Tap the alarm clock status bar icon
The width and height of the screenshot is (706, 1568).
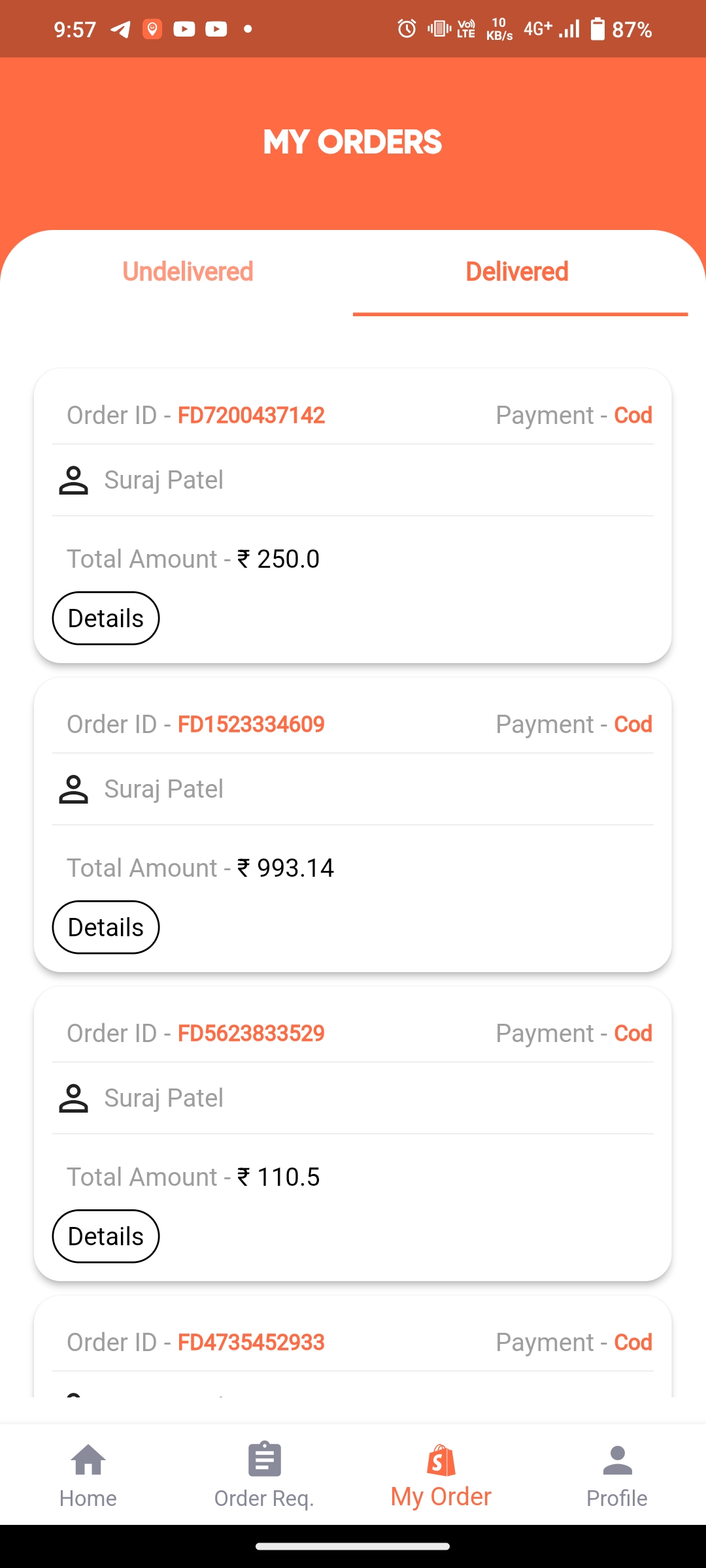pyautogui.click(x=407, y=29)
